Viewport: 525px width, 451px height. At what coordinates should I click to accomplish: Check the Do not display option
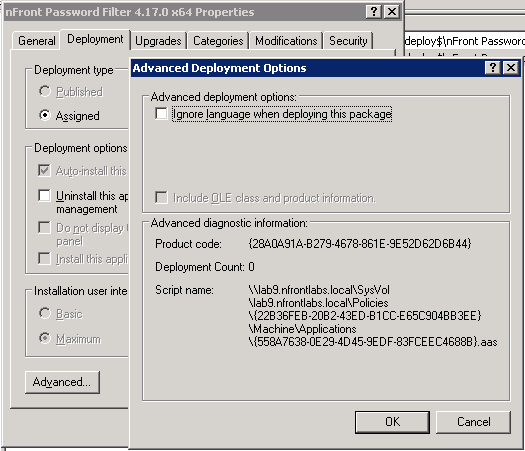(x=44, y=227)
